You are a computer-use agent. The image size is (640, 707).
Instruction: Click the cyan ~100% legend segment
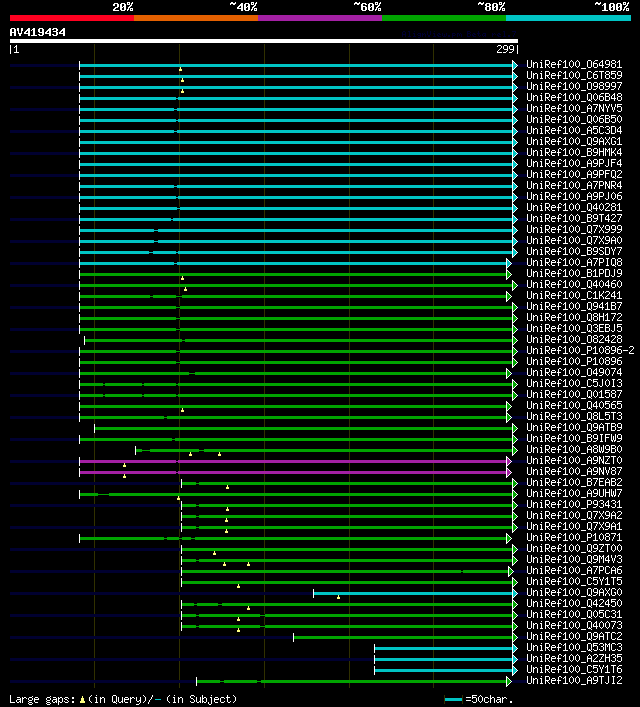pos(568,18)
